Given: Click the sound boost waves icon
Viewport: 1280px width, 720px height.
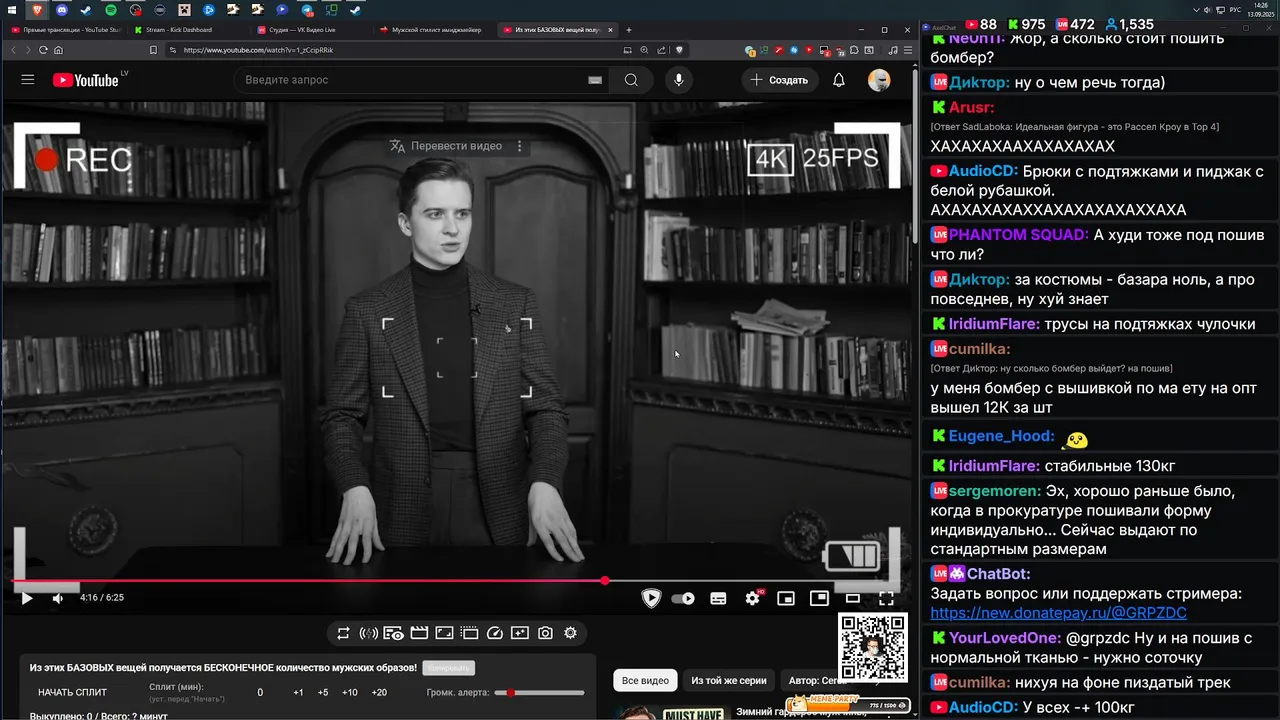Looking at the screenshot, I should tap(368, 633).
